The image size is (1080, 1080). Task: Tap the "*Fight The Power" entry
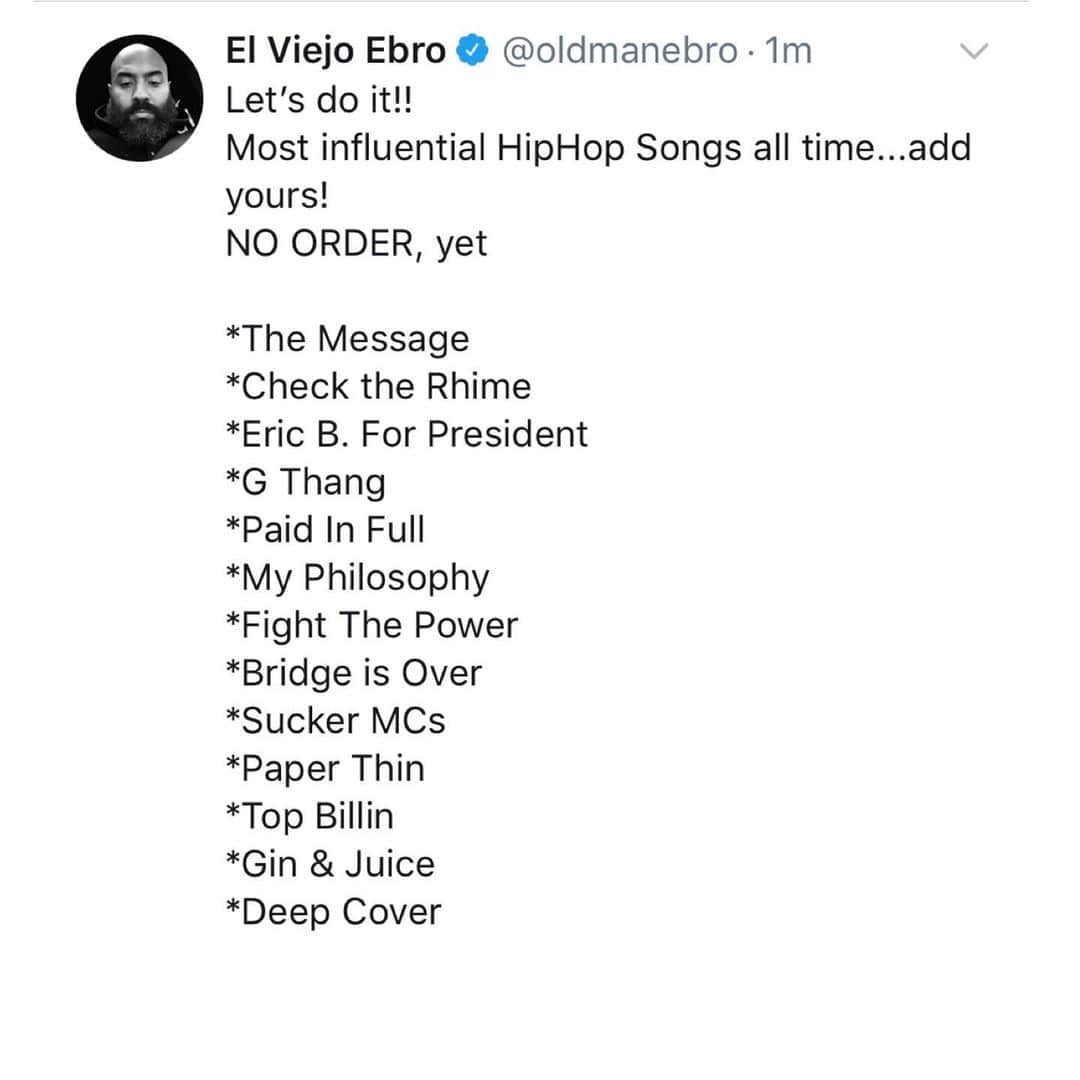point(371,626)
